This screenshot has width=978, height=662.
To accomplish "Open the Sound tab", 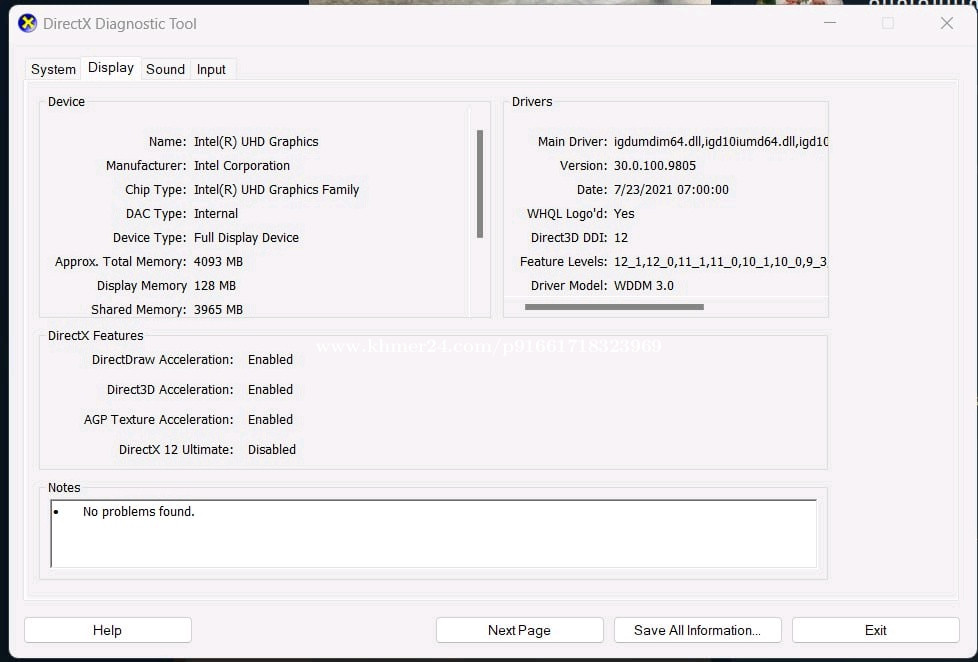I will [165, 69].
